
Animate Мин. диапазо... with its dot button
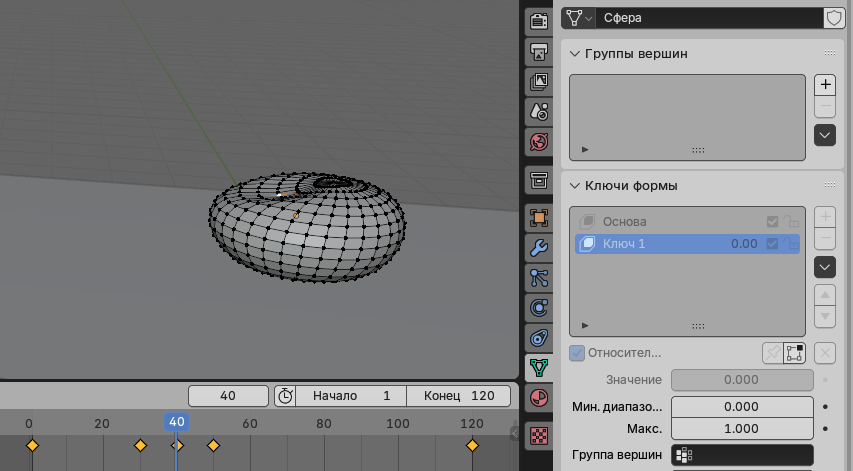coord(826,407)
